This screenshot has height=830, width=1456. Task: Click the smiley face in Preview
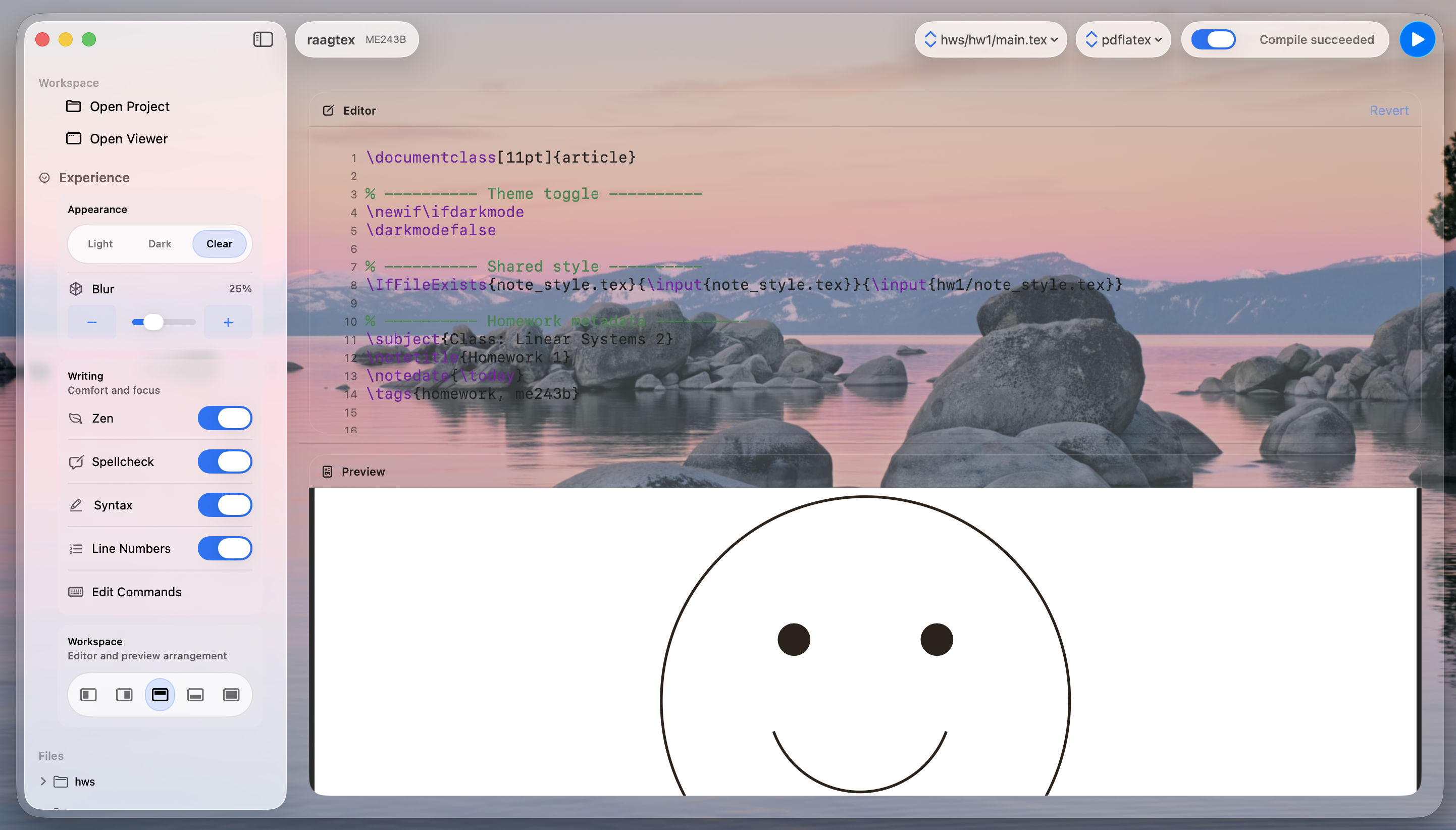tap(865, 645)
